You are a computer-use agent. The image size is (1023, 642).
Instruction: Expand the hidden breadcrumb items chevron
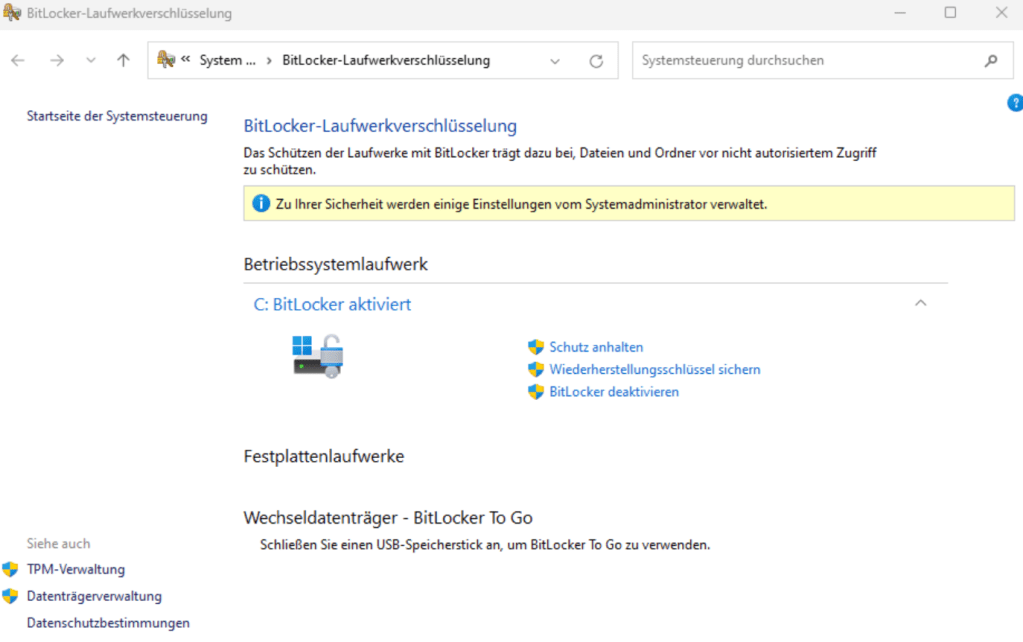pyautogui.click(x=186, y=60)
